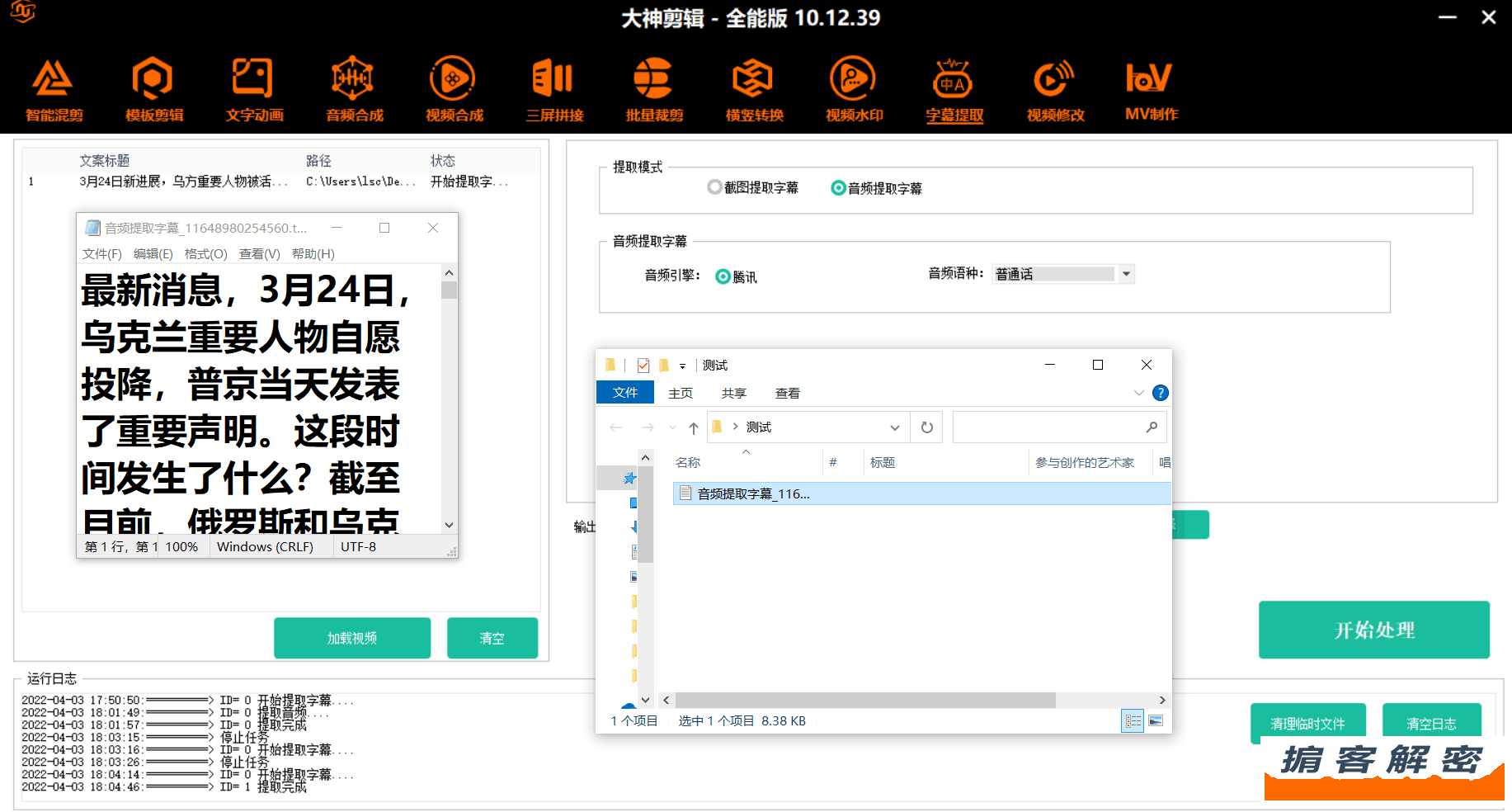
Task: Open the Explorer 共享 tab
Action: tap(734, 394)
